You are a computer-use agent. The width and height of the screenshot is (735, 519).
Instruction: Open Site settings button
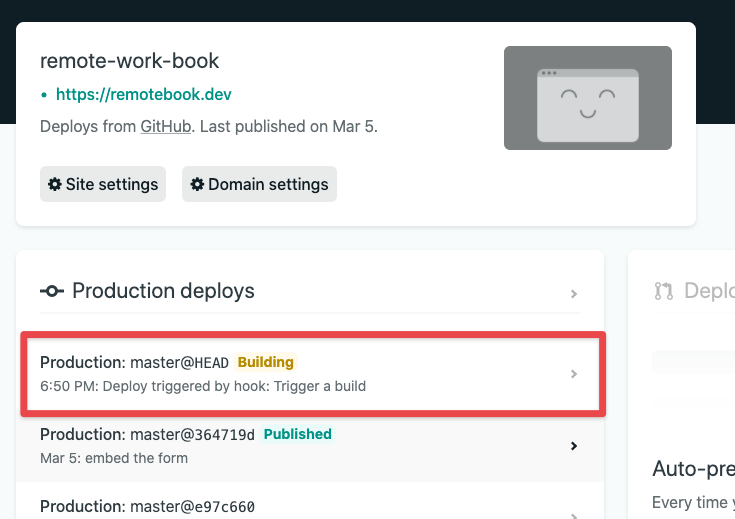[x=103, y=184]
